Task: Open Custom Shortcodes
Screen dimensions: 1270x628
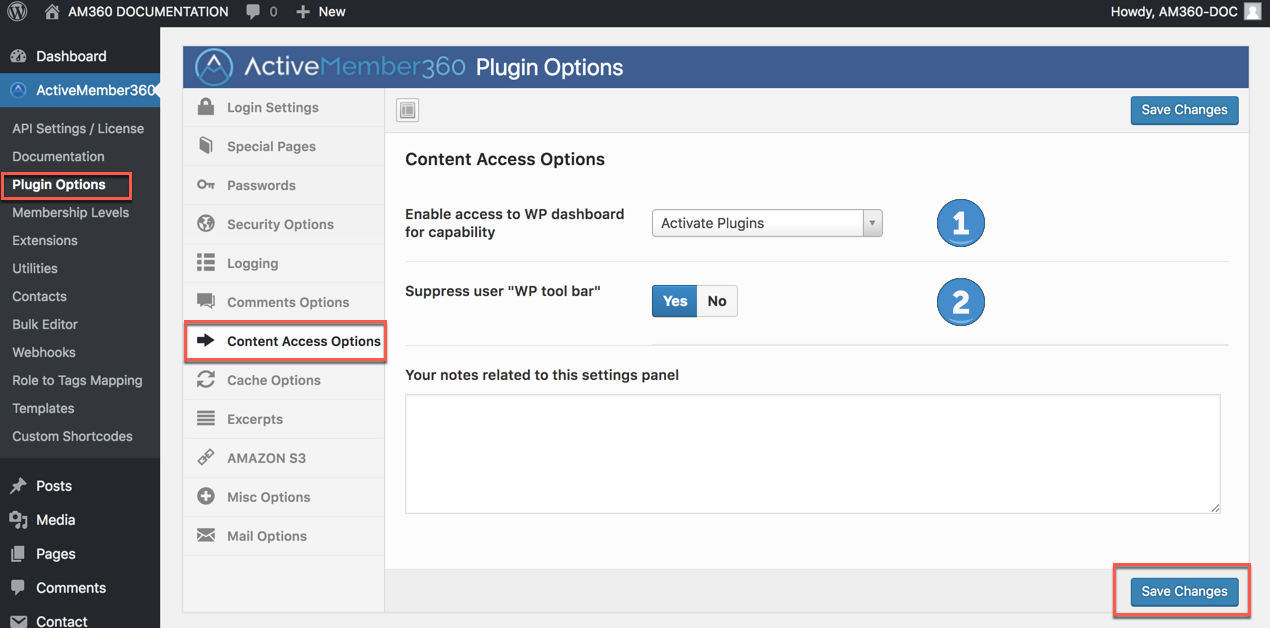Action: (x=72, y=436)
